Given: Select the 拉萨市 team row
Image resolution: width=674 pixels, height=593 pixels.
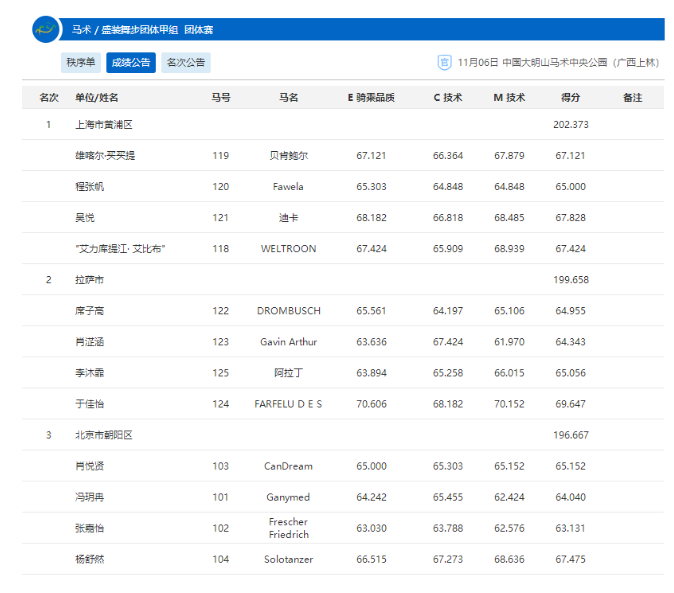Looking at the screenshot, I should tap(89, 280).
